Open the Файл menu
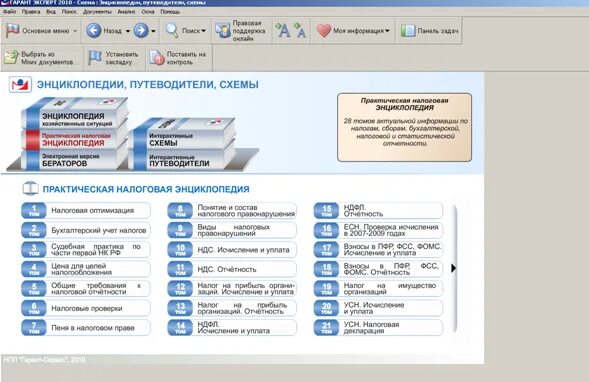Viewport: 589px width, 382px height. (9, 12)
